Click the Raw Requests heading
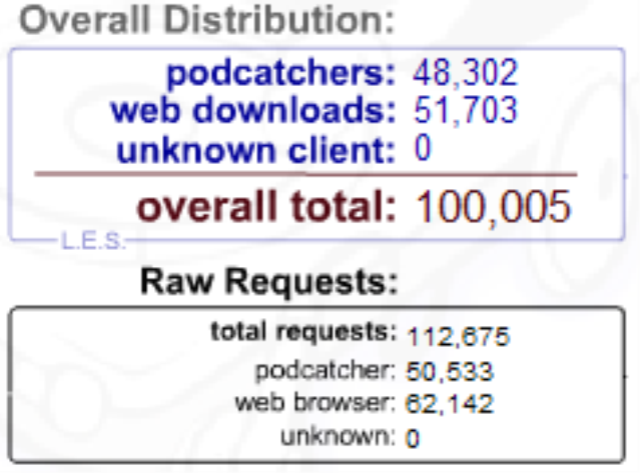The width and height of the screenshot is (640, 473). 268,282
